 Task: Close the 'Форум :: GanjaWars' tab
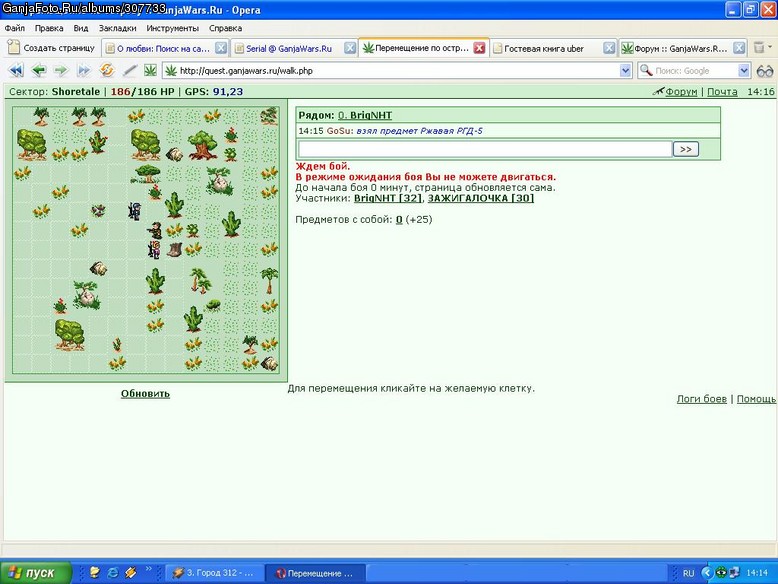coord(739,48)
